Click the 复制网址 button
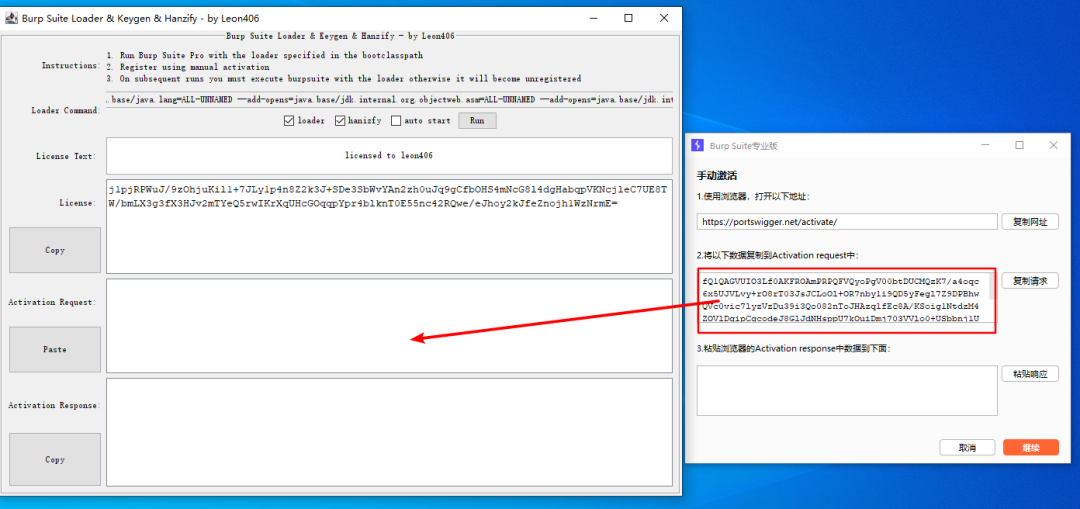Screen dimensions: 1080x509 click(1030, 222)
